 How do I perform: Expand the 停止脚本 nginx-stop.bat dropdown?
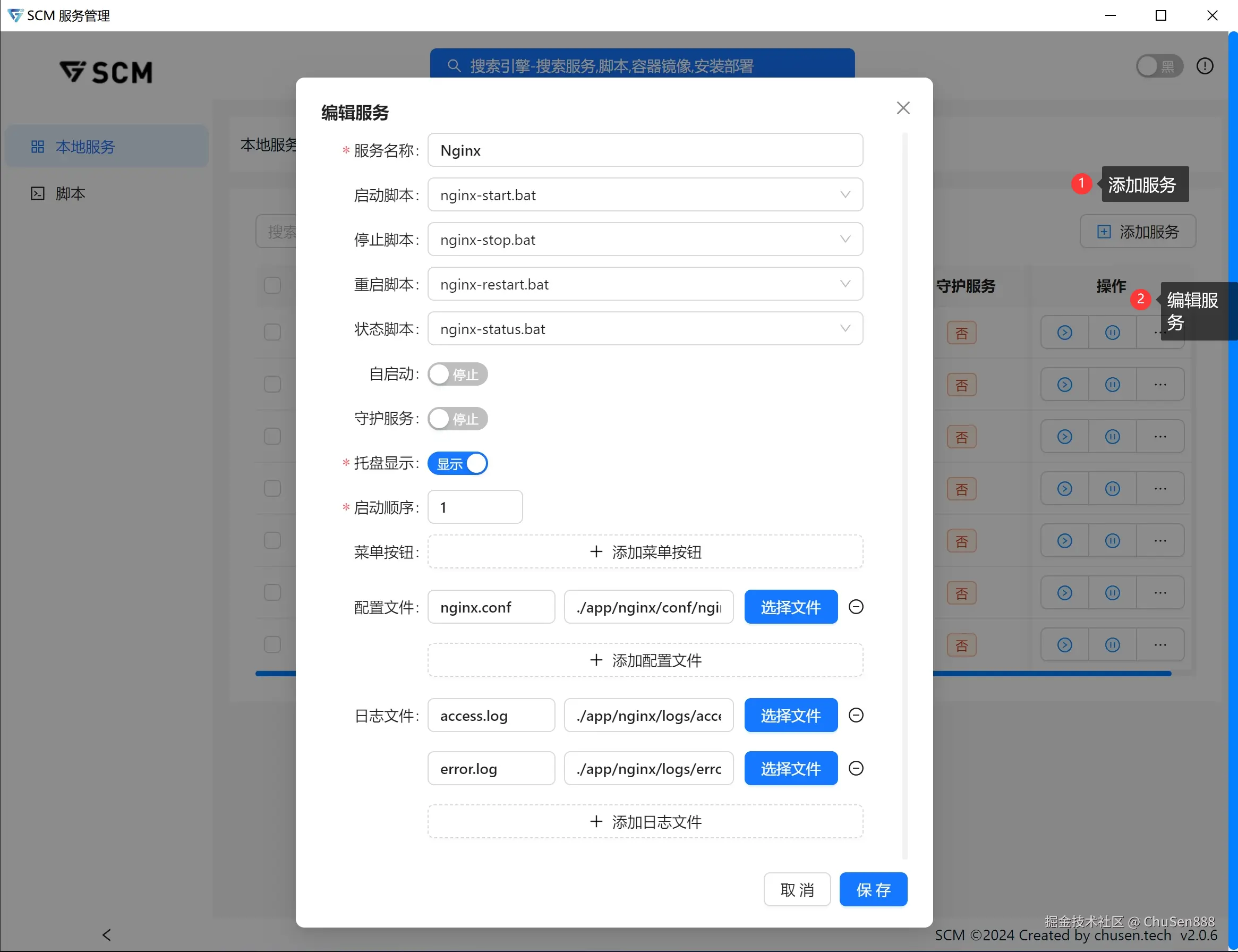[645, 240]
